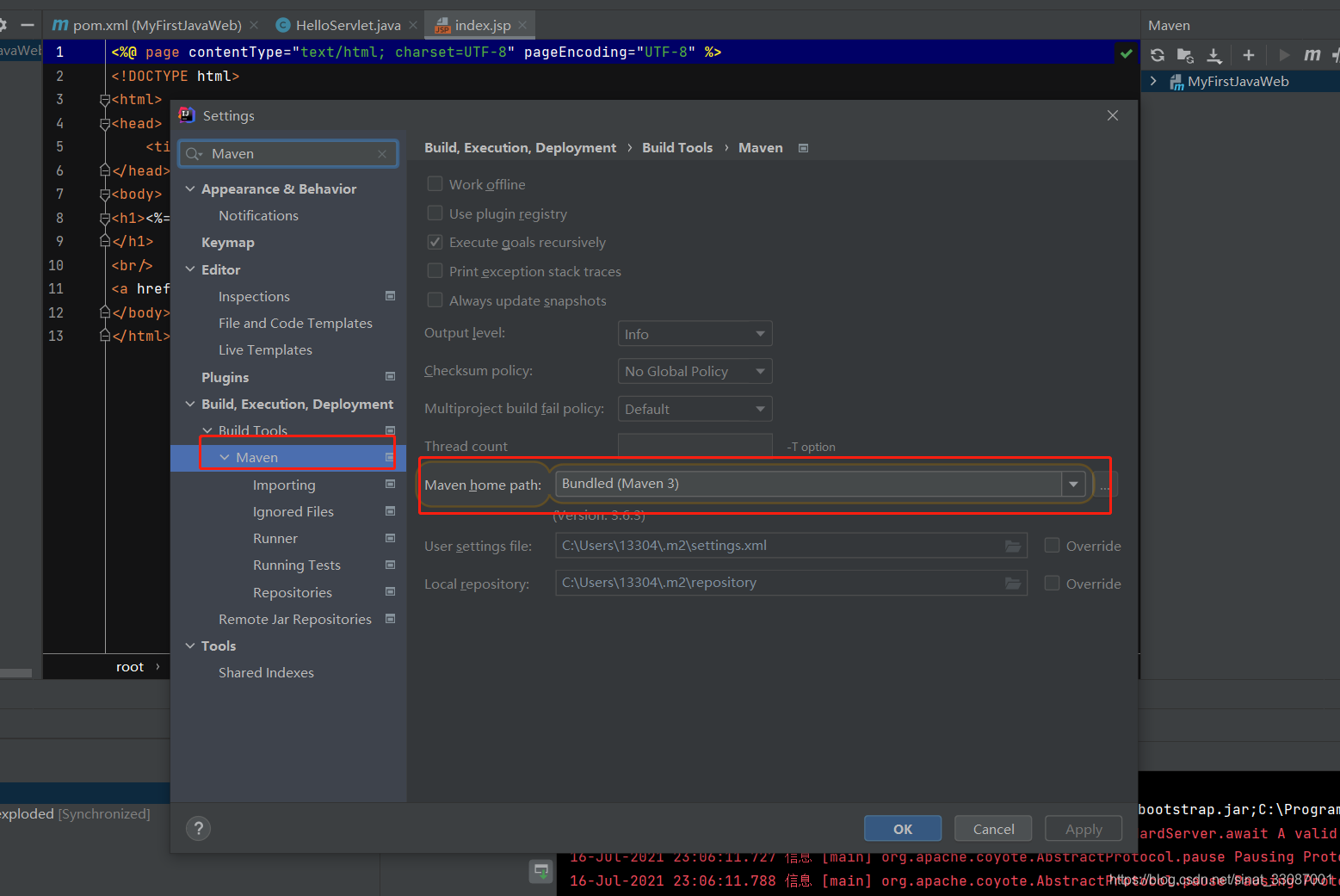Open the Maven home path dropdown arrow
Image resolution: width=1340 pixels, height=896 pixels.
1073,485
